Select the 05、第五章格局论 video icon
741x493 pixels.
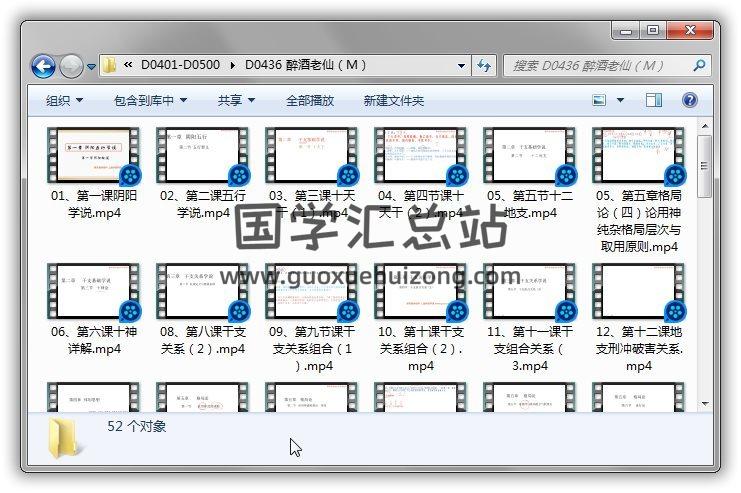pos(638,156)
